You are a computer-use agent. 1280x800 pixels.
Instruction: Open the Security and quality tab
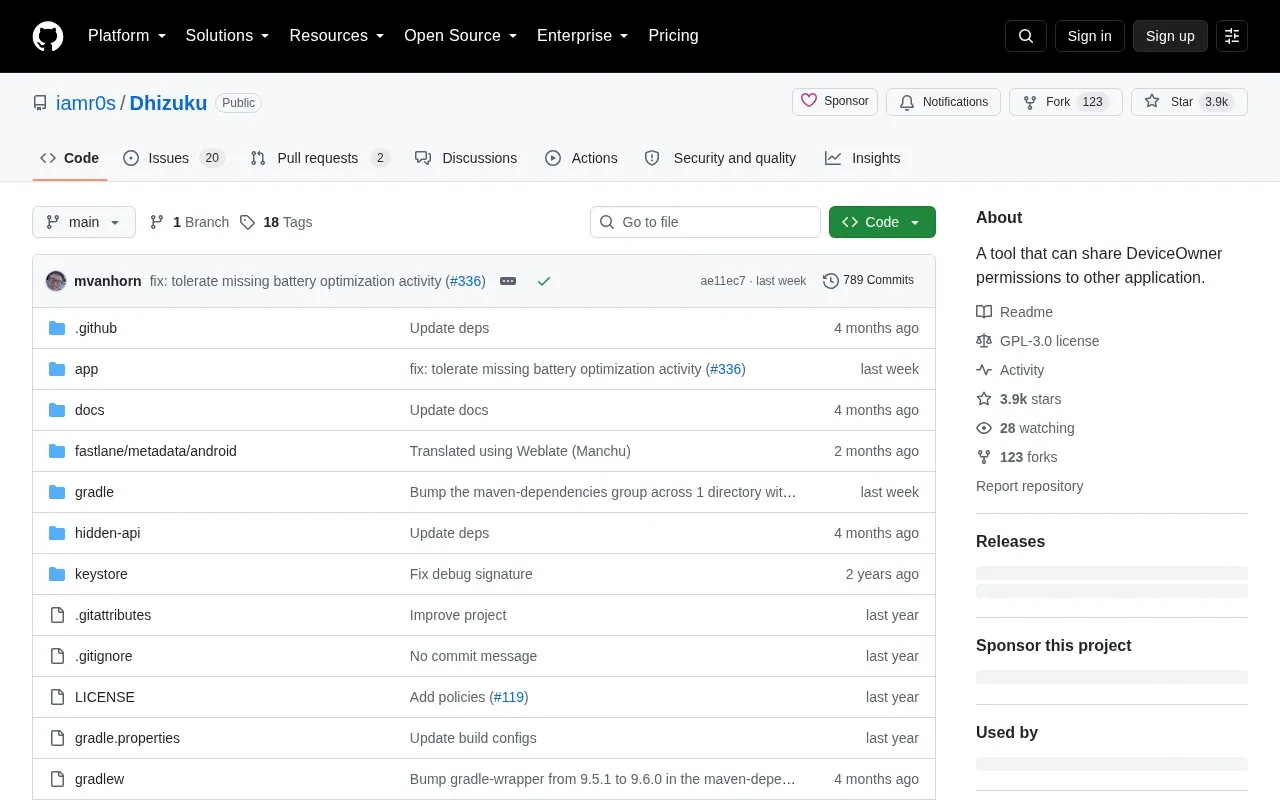point(720,158)
